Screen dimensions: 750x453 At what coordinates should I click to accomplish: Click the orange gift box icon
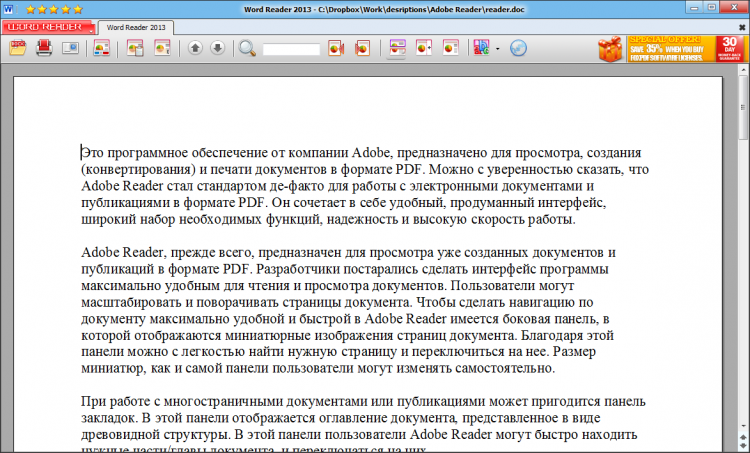pos(611,49)
